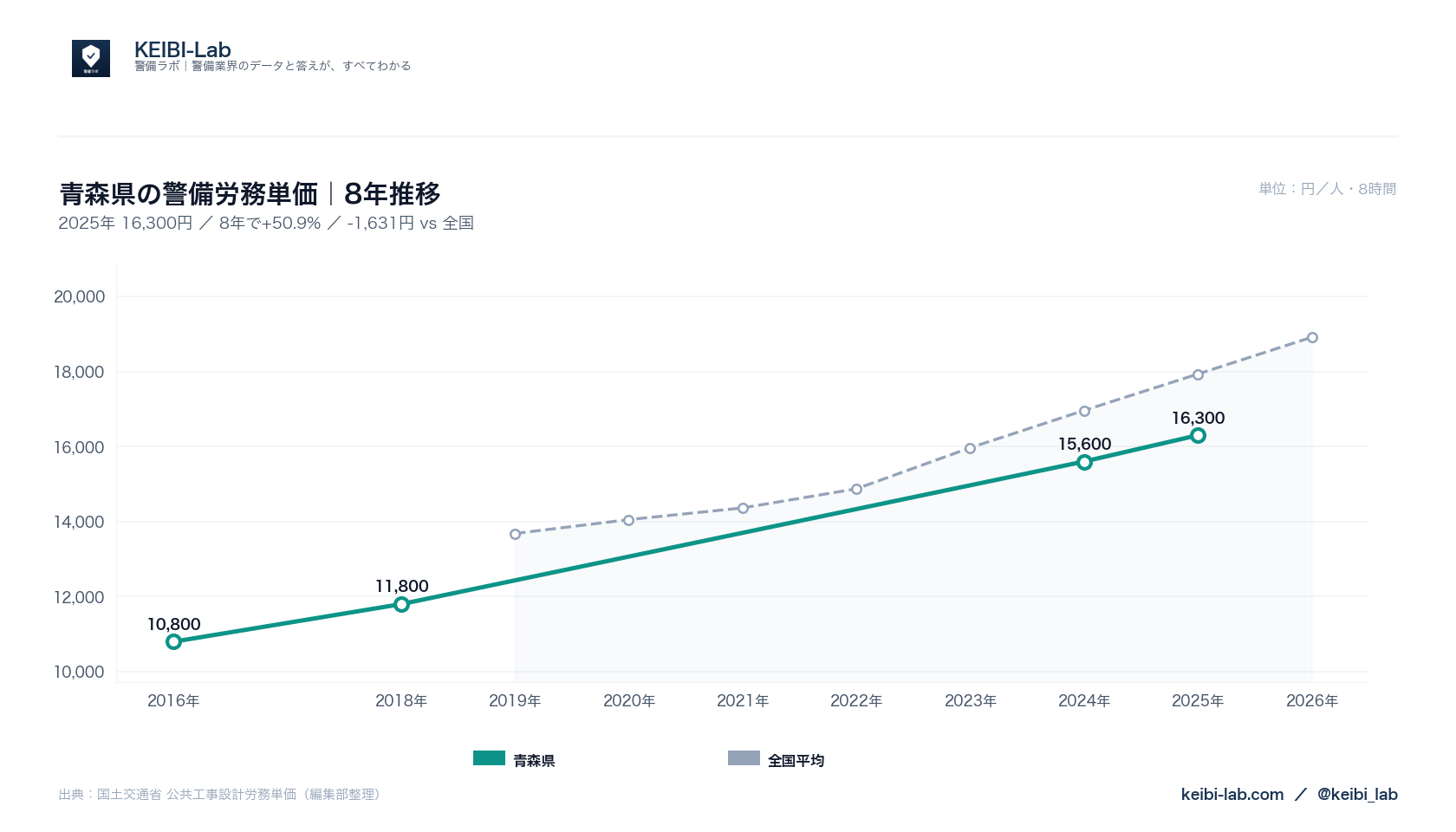Click the KEIBI-Lab brand title

tap(183, 49)
